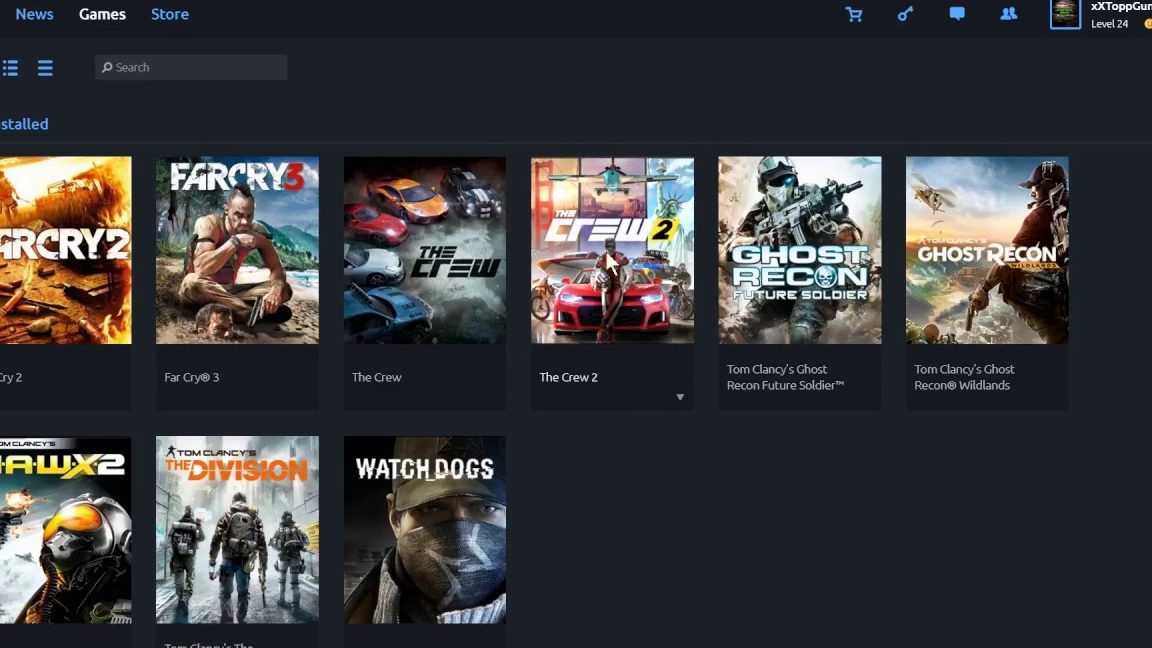Go to the News tab

[x=34, y=14]
